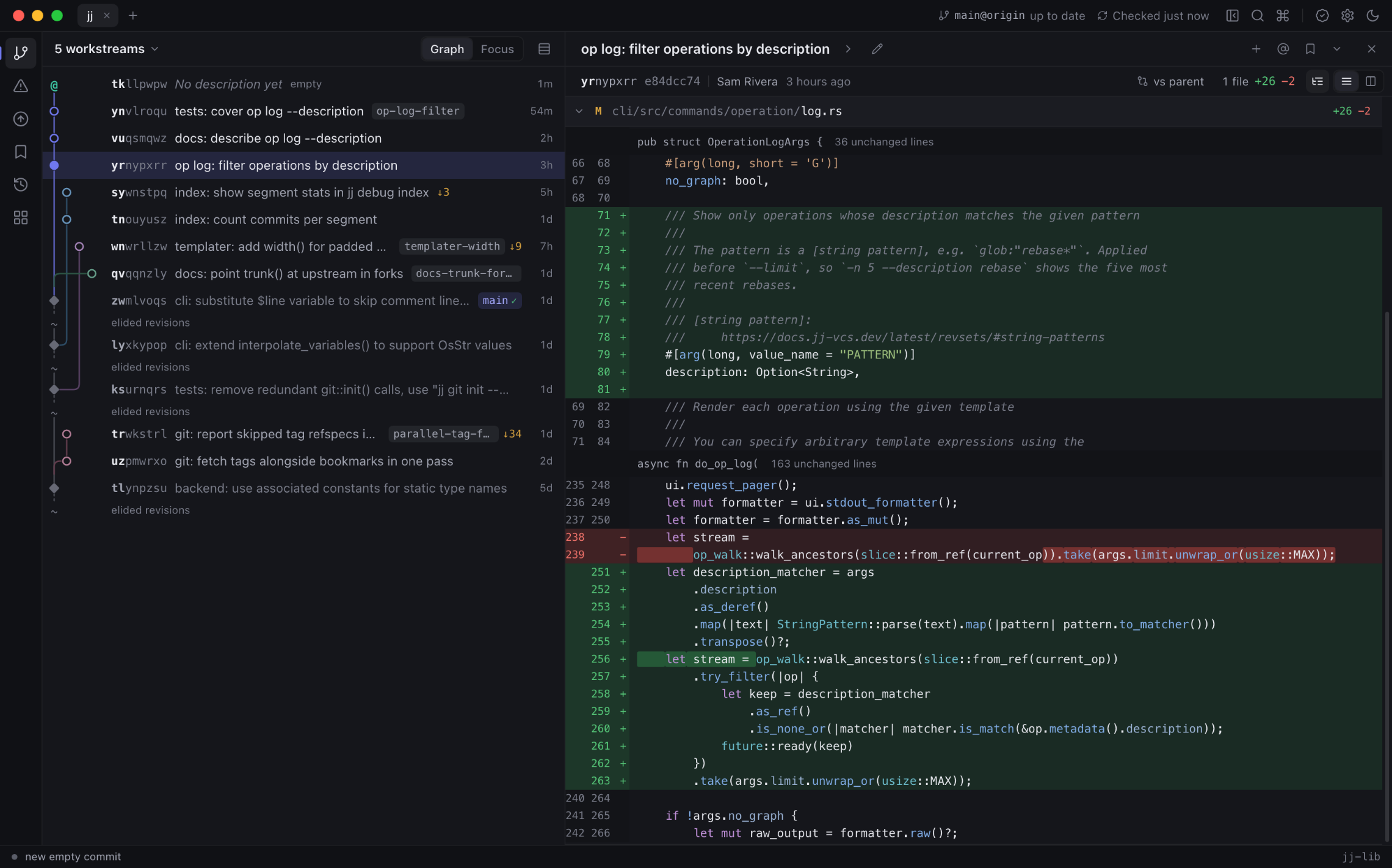This screenshot has height=868, width=1392.
Task: Toggle the compact list layout icon
Action: 544,49
